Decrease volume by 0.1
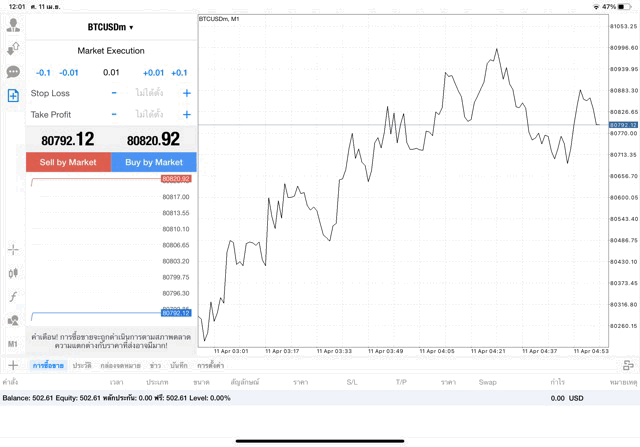640x447 pixels. pyautogui.click(x=43, y=72)
